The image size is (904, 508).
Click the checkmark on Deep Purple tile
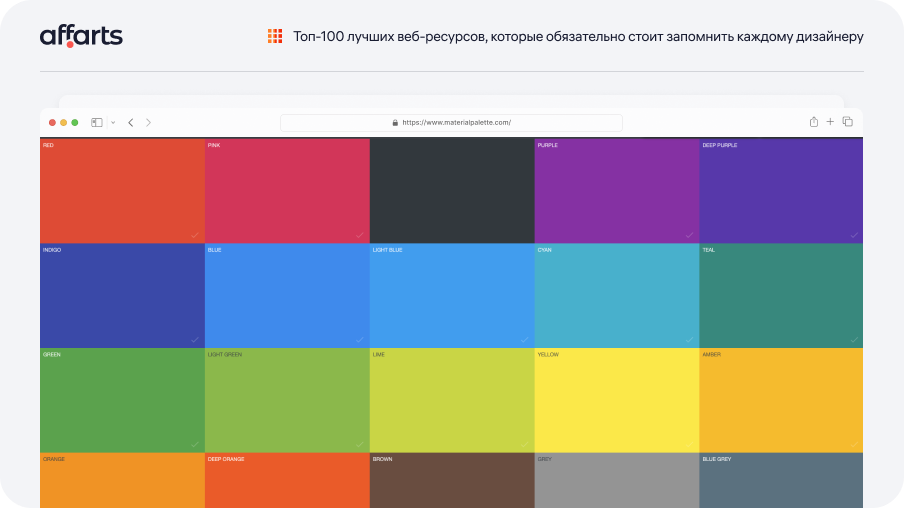(x=854, y=235)
